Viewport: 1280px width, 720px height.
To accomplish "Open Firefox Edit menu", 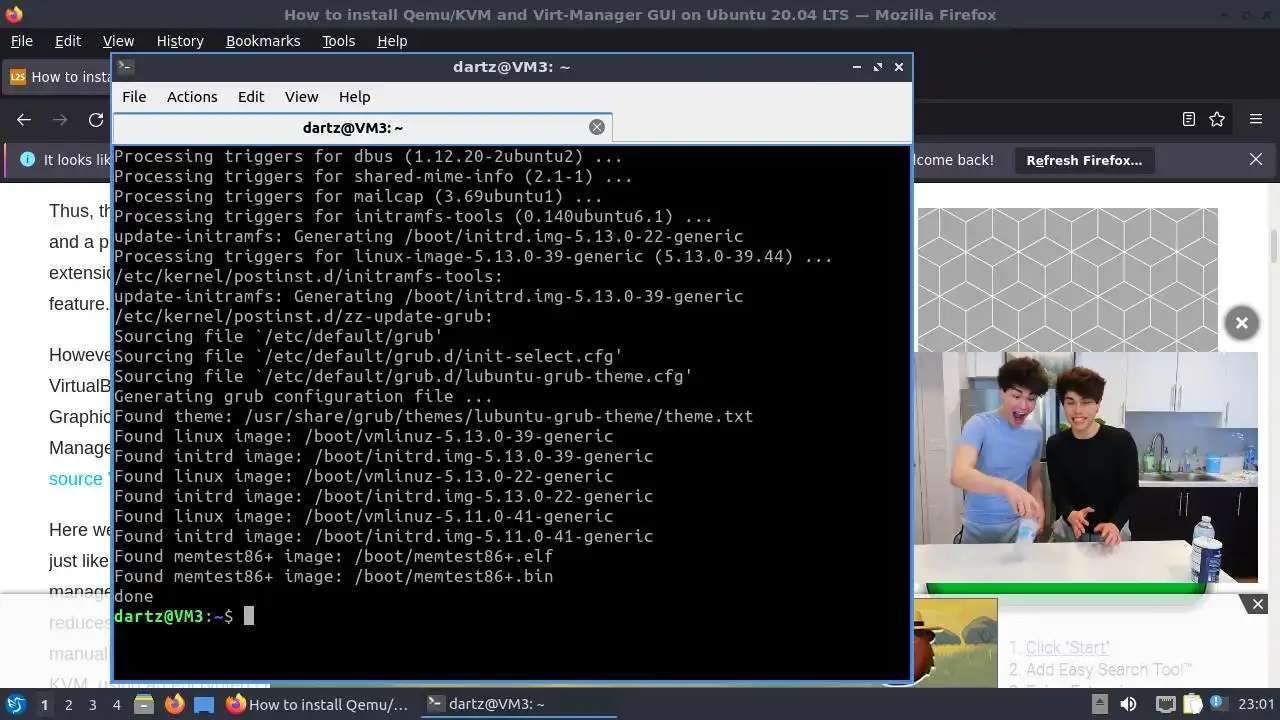I will click(x=68, y=41).
